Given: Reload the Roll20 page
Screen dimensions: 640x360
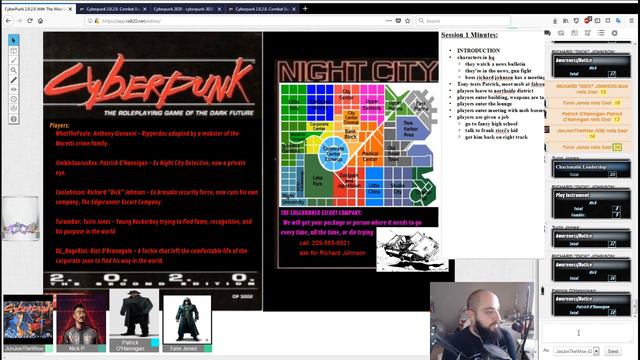Looking at the screenshot, I should [x=30, y=21].
